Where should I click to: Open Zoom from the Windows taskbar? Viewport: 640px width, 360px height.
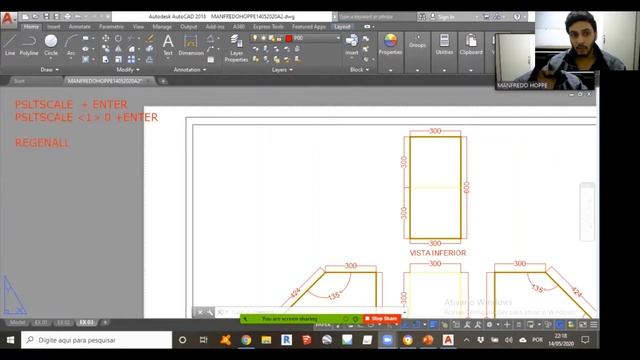coord(387,340)
